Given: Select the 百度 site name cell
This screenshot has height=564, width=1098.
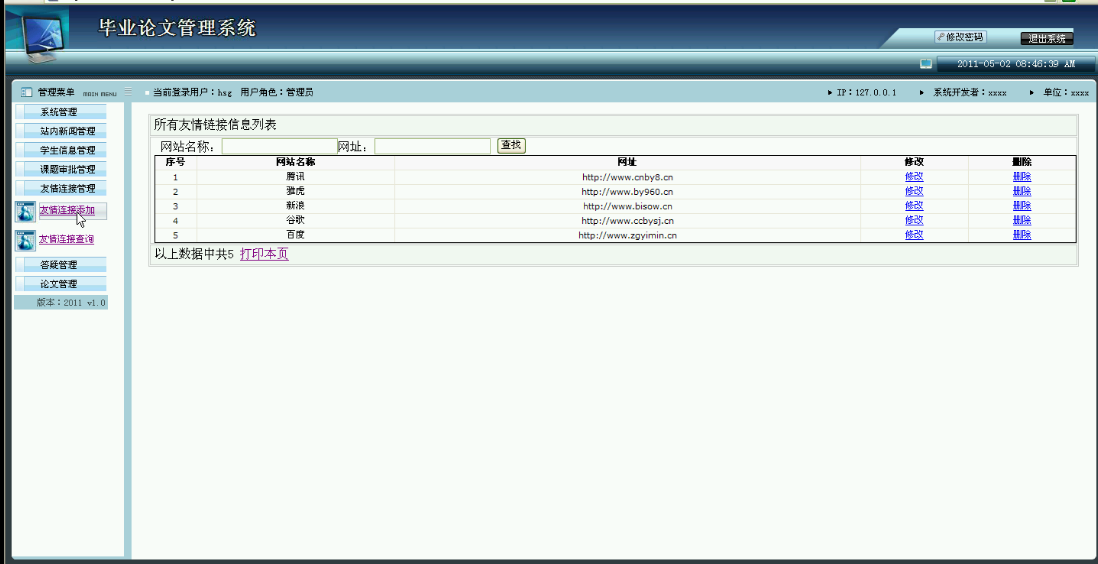Looking at the screenshot, I should coord(296,235).
